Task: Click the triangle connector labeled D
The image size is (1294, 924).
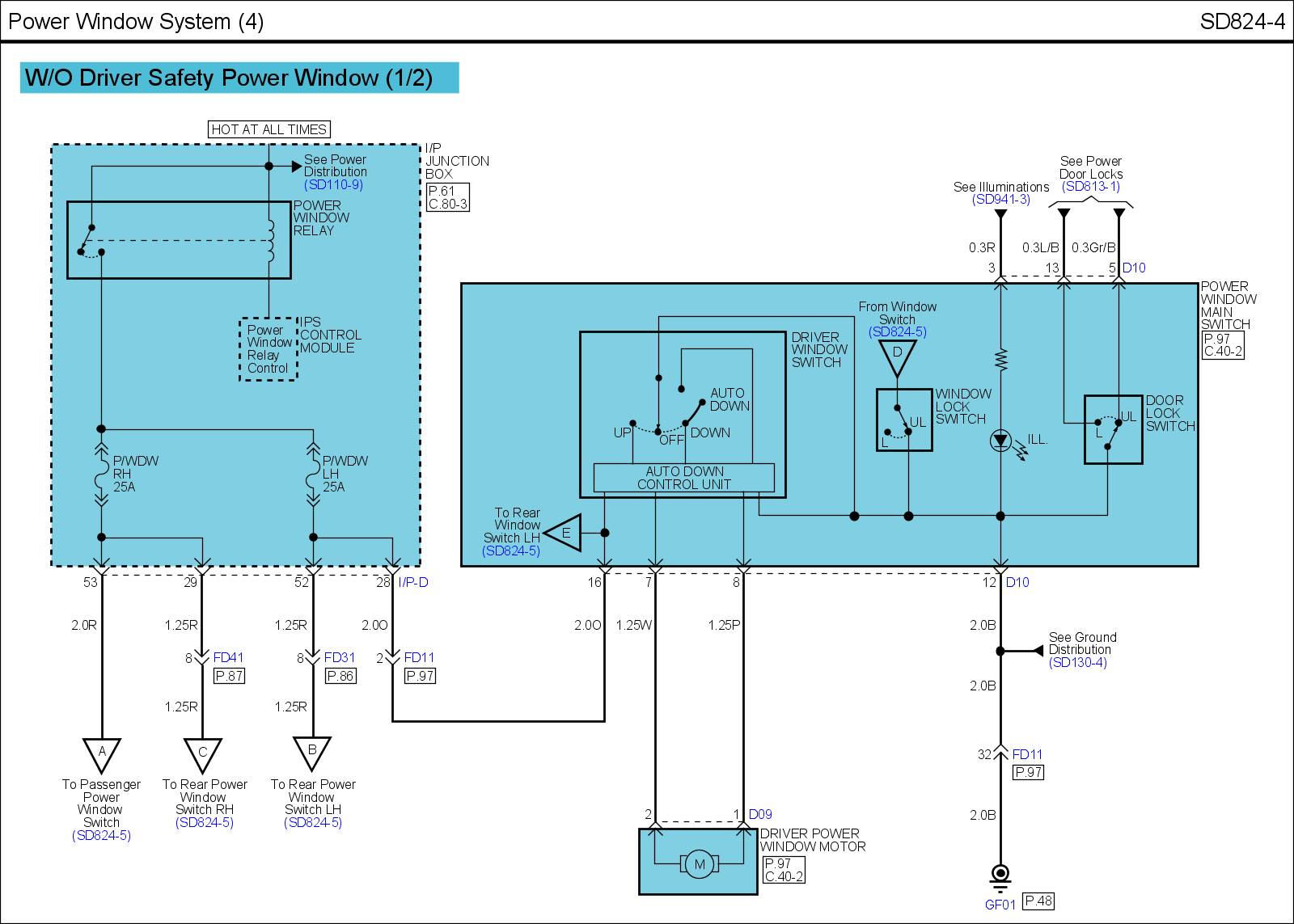Action: click(x=897, y=356)
